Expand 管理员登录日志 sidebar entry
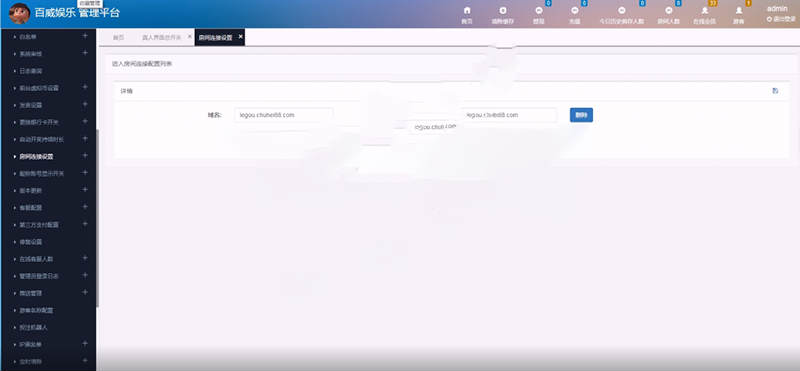Screen dimensions: 800x371 click(x=85, y=275)
